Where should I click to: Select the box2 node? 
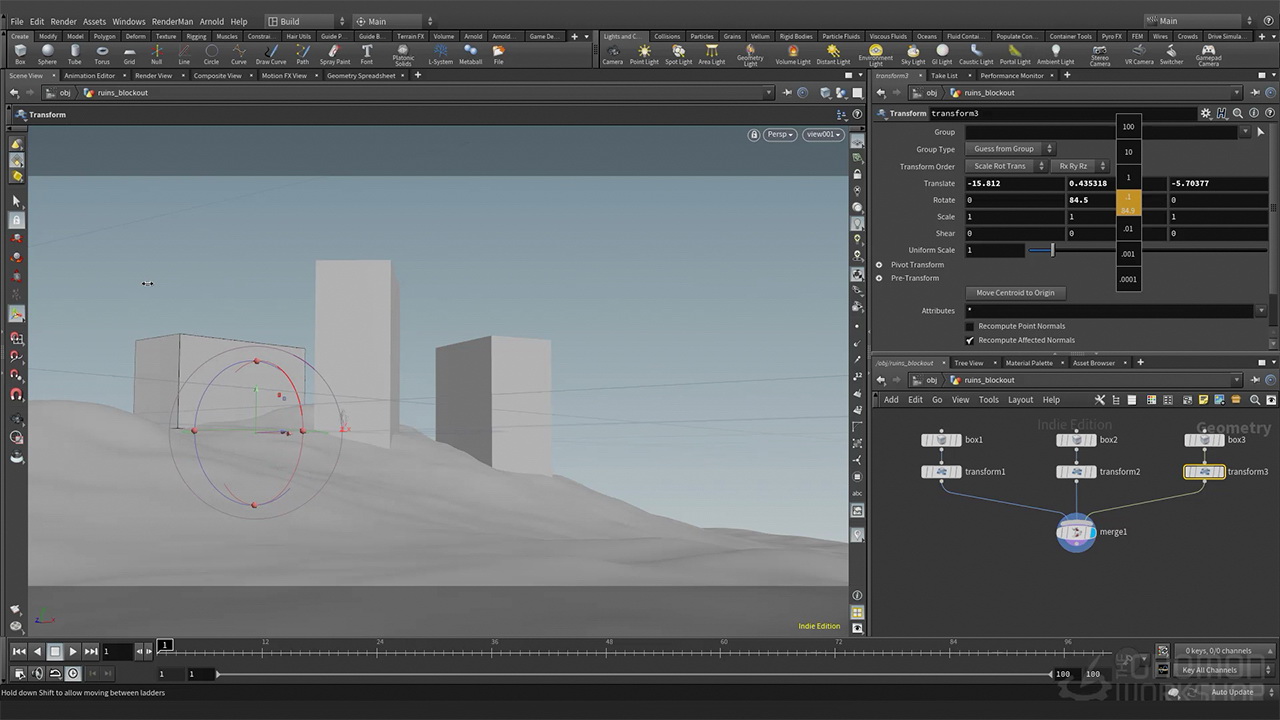pos(1076,440)
